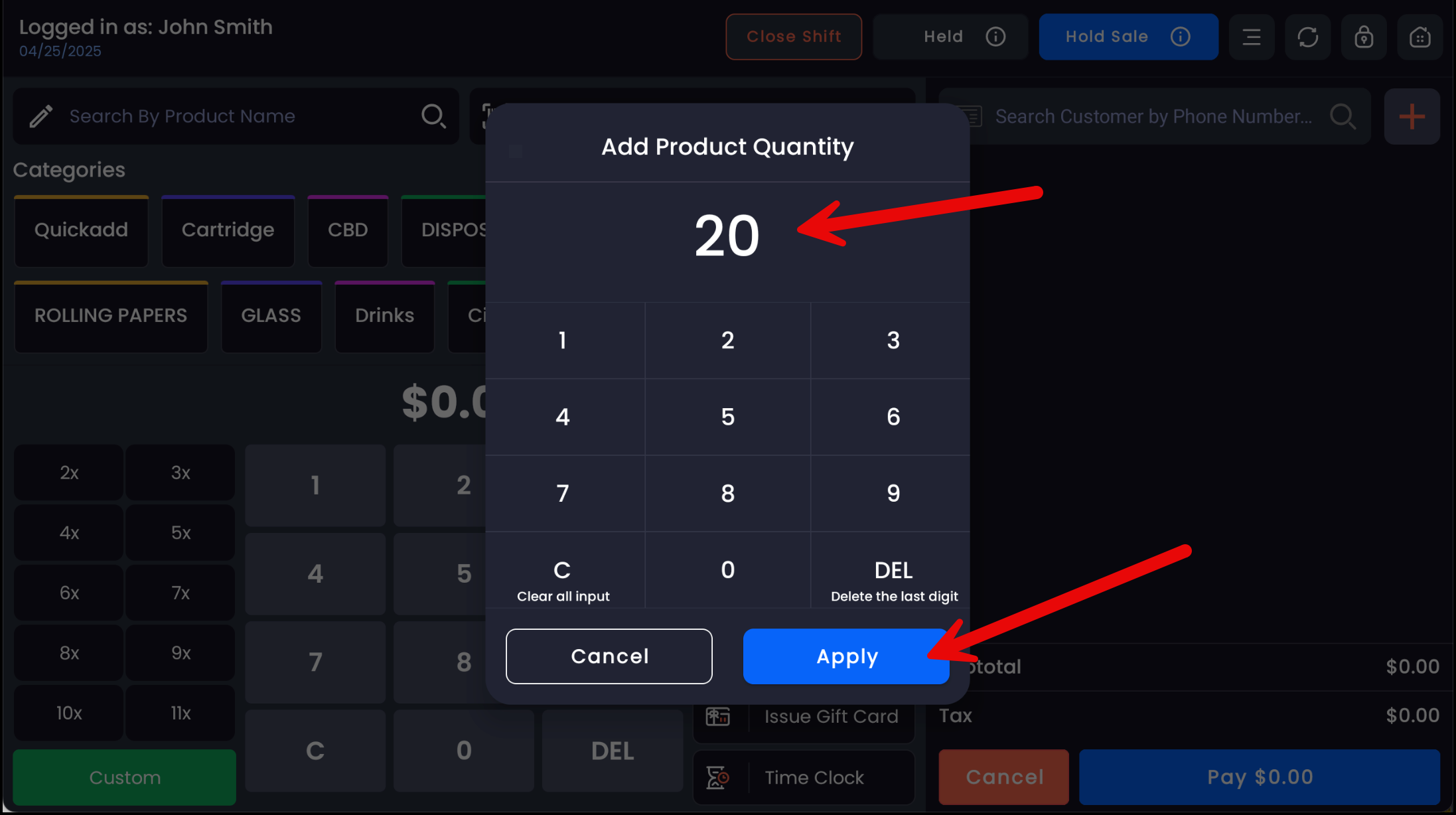Click the Close Shift button
The image size is (1456, 815).
(x=794, y=37)
